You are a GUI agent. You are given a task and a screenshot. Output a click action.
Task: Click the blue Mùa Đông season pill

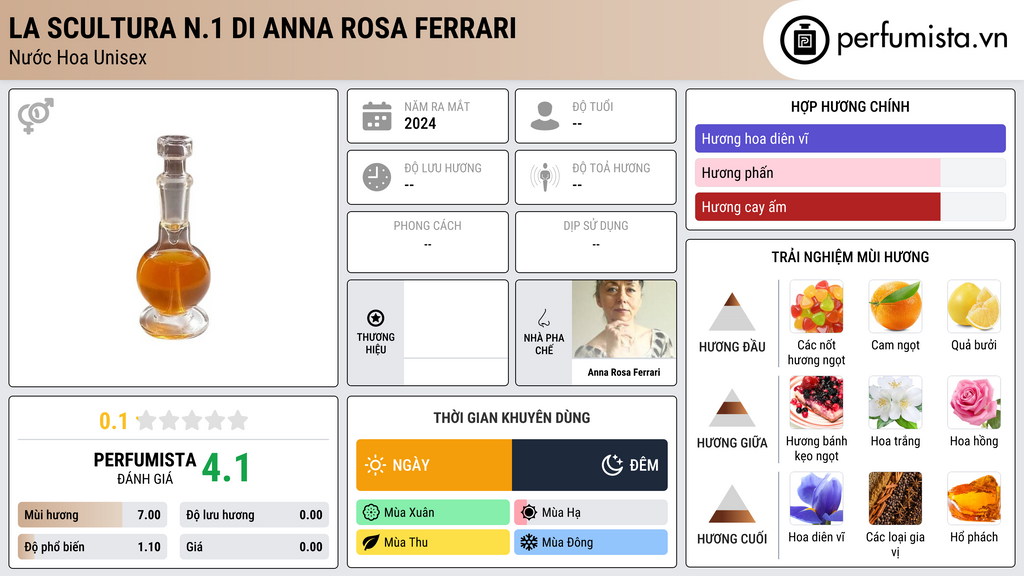pyautogui.click(x=591, y=542)
